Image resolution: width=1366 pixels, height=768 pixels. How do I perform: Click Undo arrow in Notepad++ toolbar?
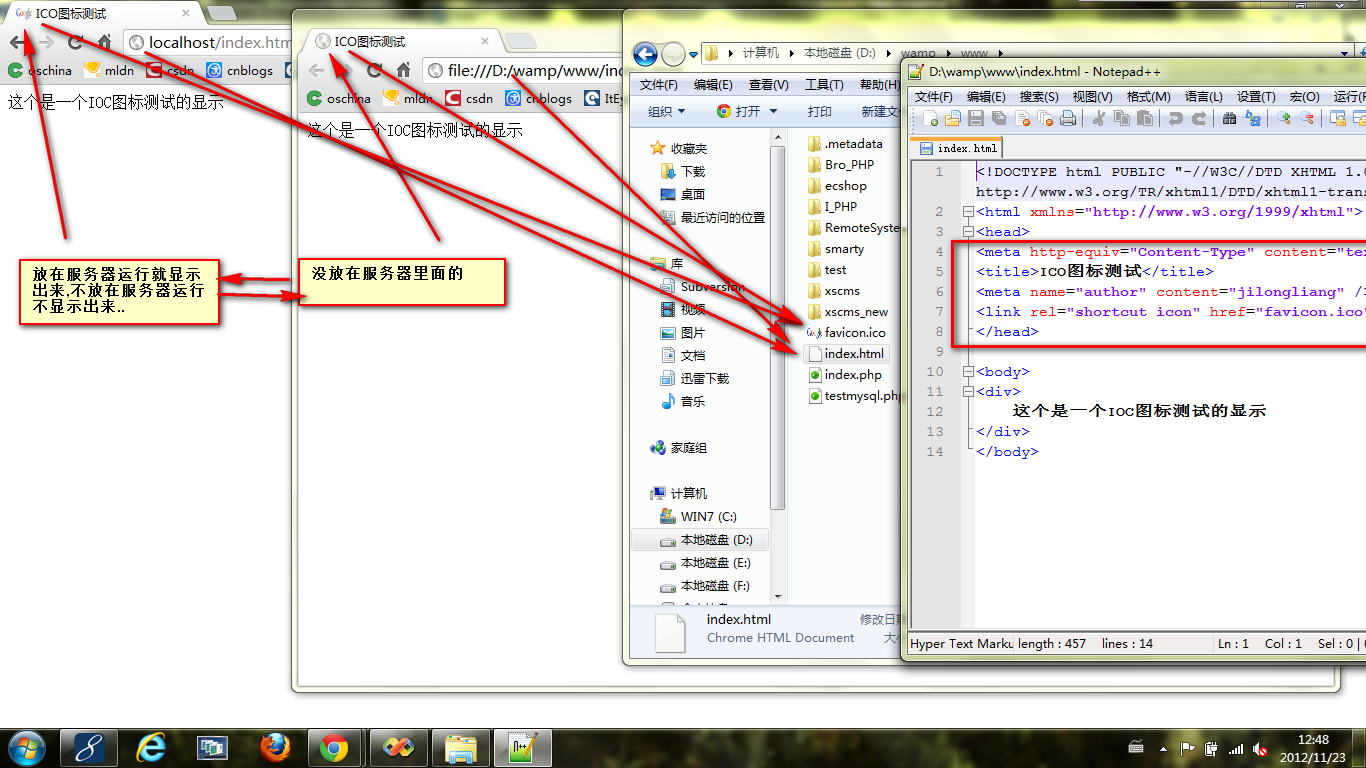(x=1175, y=118)
